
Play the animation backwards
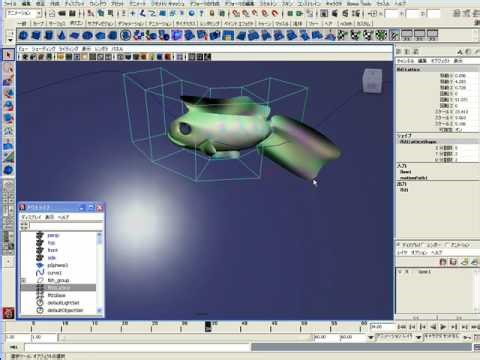pos(433,327)
